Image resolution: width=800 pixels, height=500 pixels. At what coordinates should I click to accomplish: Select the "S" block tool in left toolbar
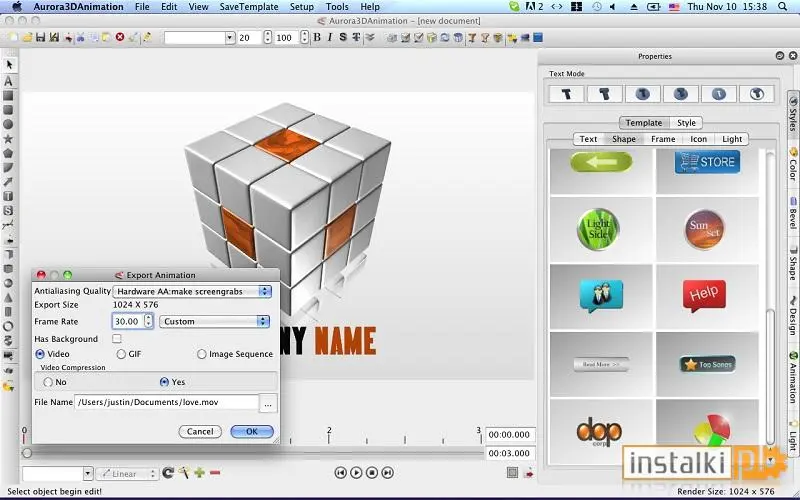coord(9,211)
